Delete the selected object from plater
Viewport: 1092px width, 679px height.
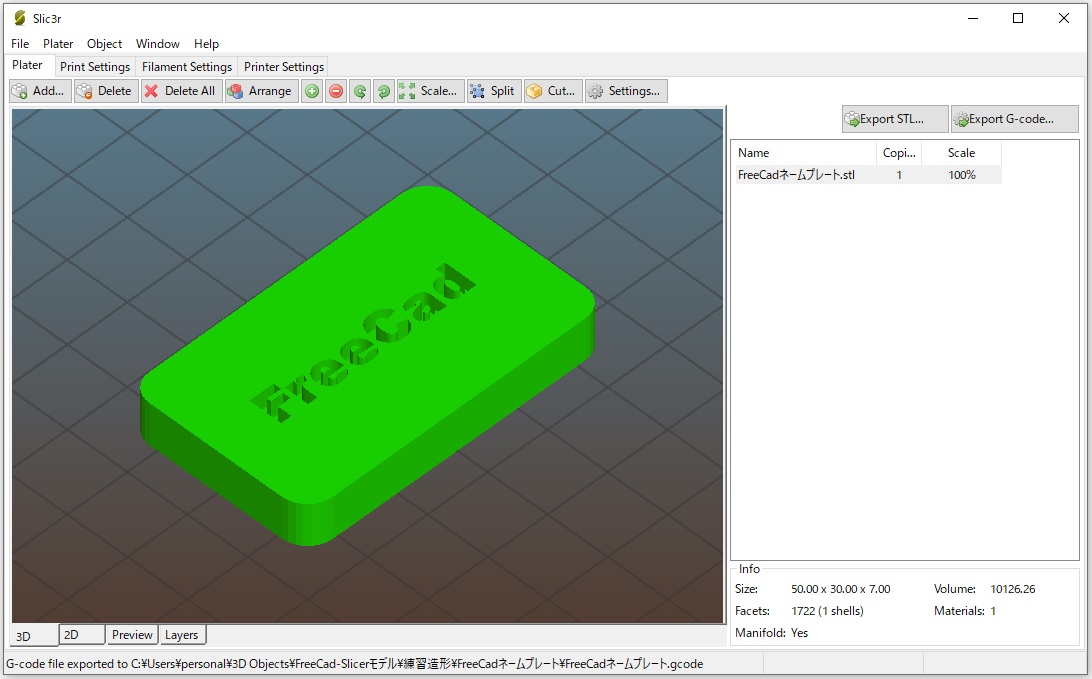[x=106, y=91]
